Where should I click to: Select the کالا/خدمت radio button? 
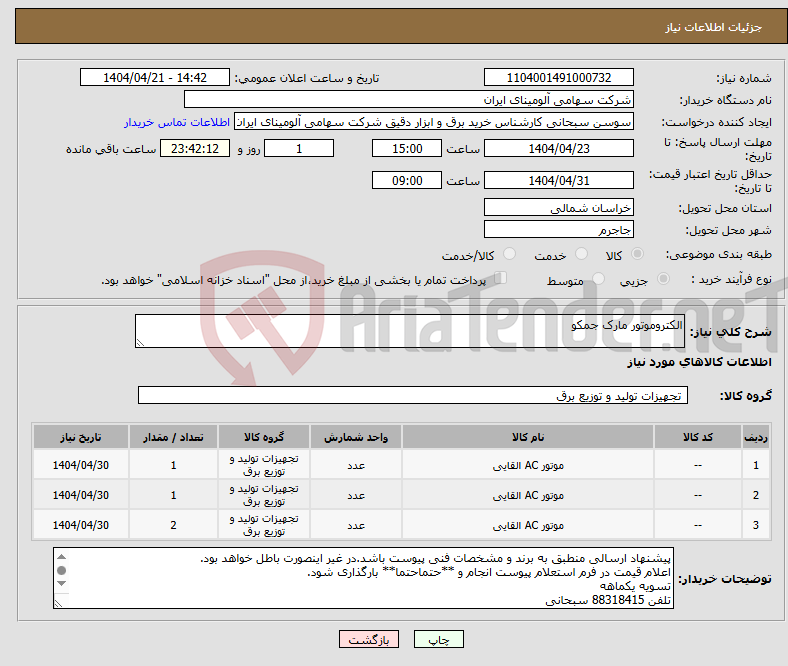tap(509, 254)
